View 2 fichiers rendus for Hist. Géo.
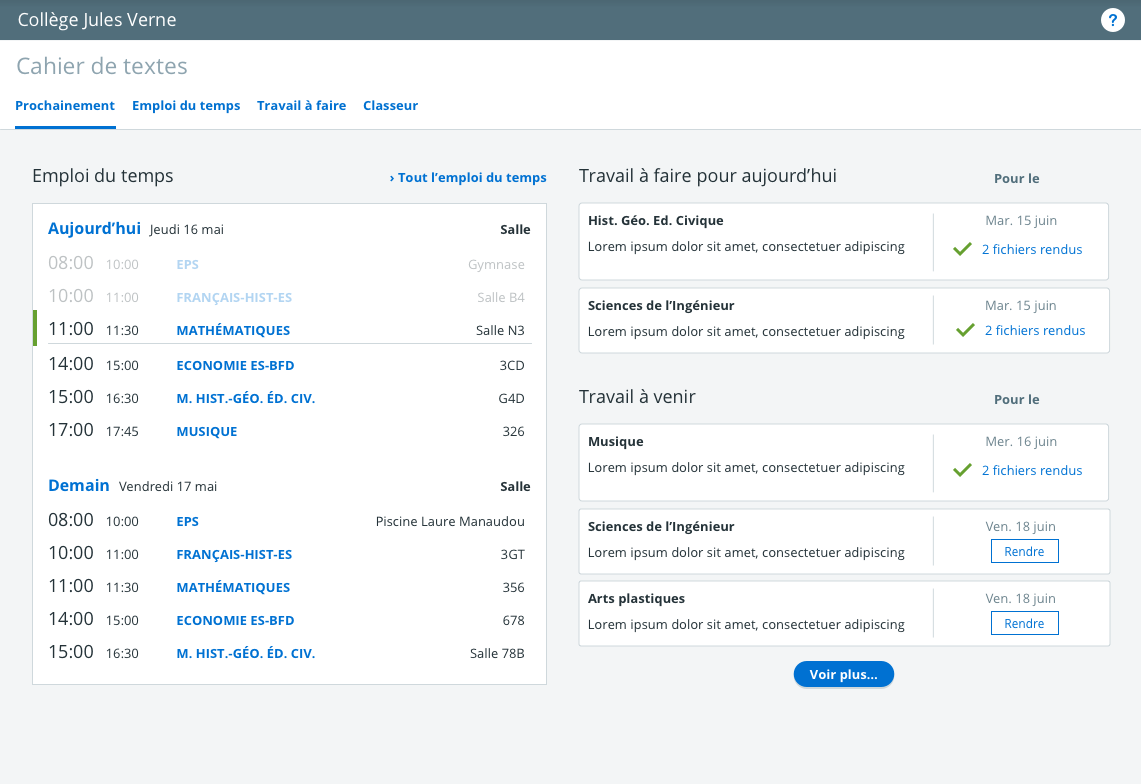Image resolution: width=1141 pixels, height=784 pixels. (x=1031, y=249)
